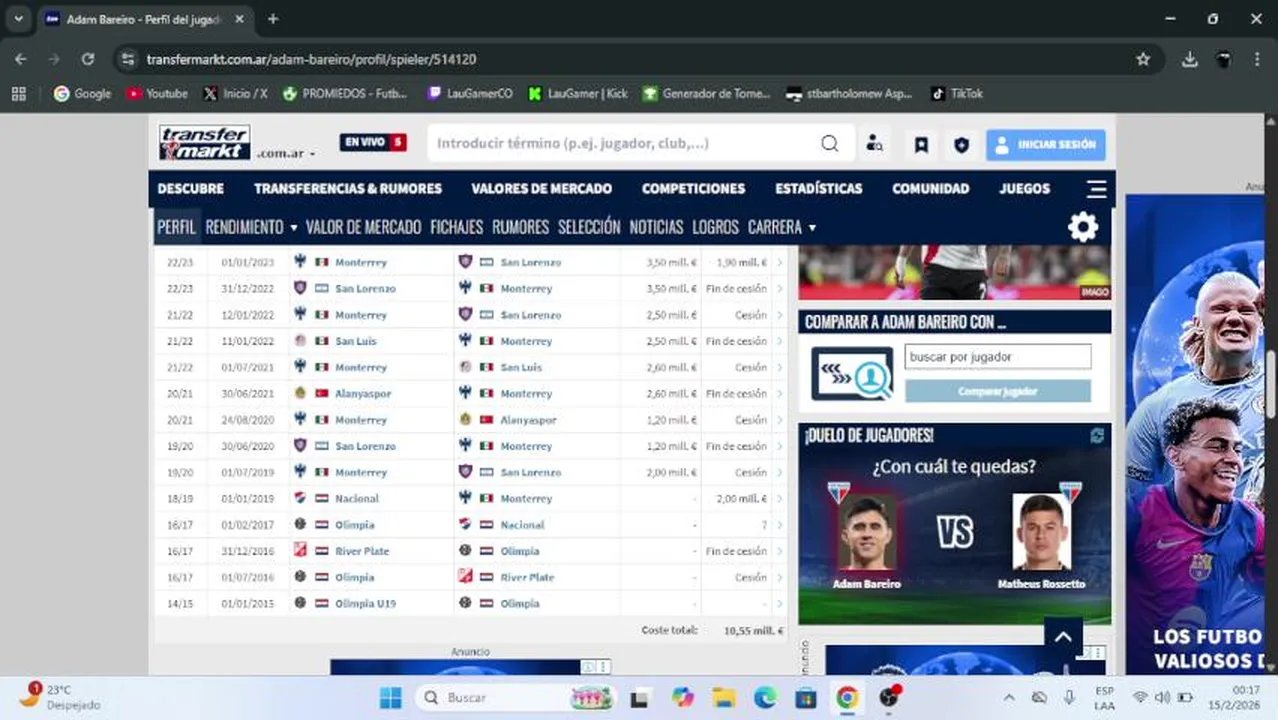Open the advanced person search icon
This screenshot has width=1278, height=720.
pyautogui.click(x=874, y=144)
